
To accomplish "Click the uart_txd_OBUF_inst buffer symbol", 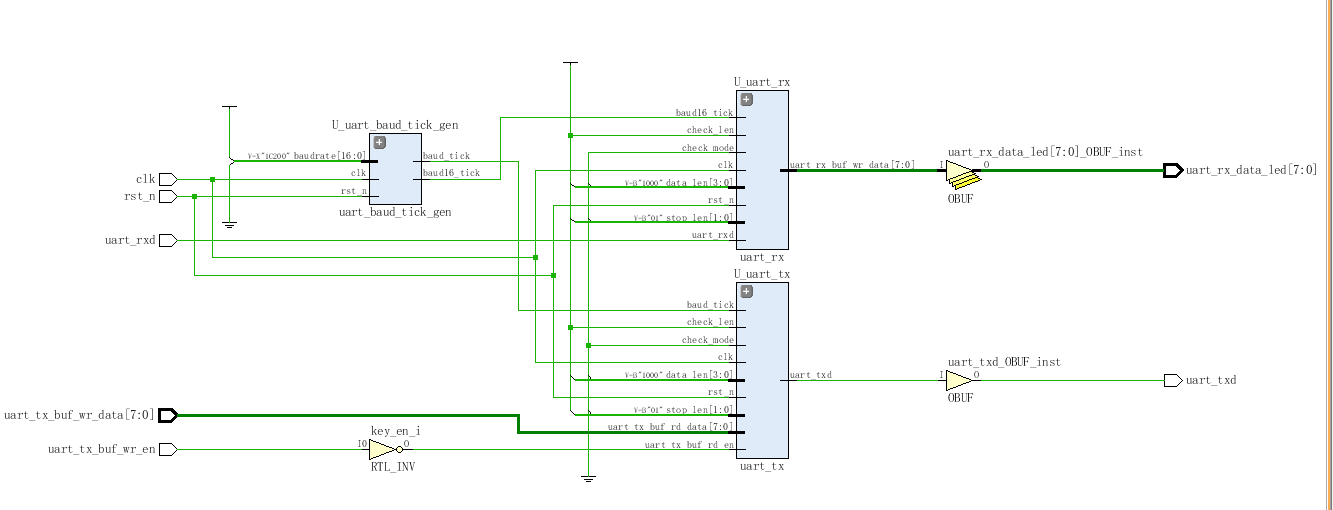I will click(959, 380).
